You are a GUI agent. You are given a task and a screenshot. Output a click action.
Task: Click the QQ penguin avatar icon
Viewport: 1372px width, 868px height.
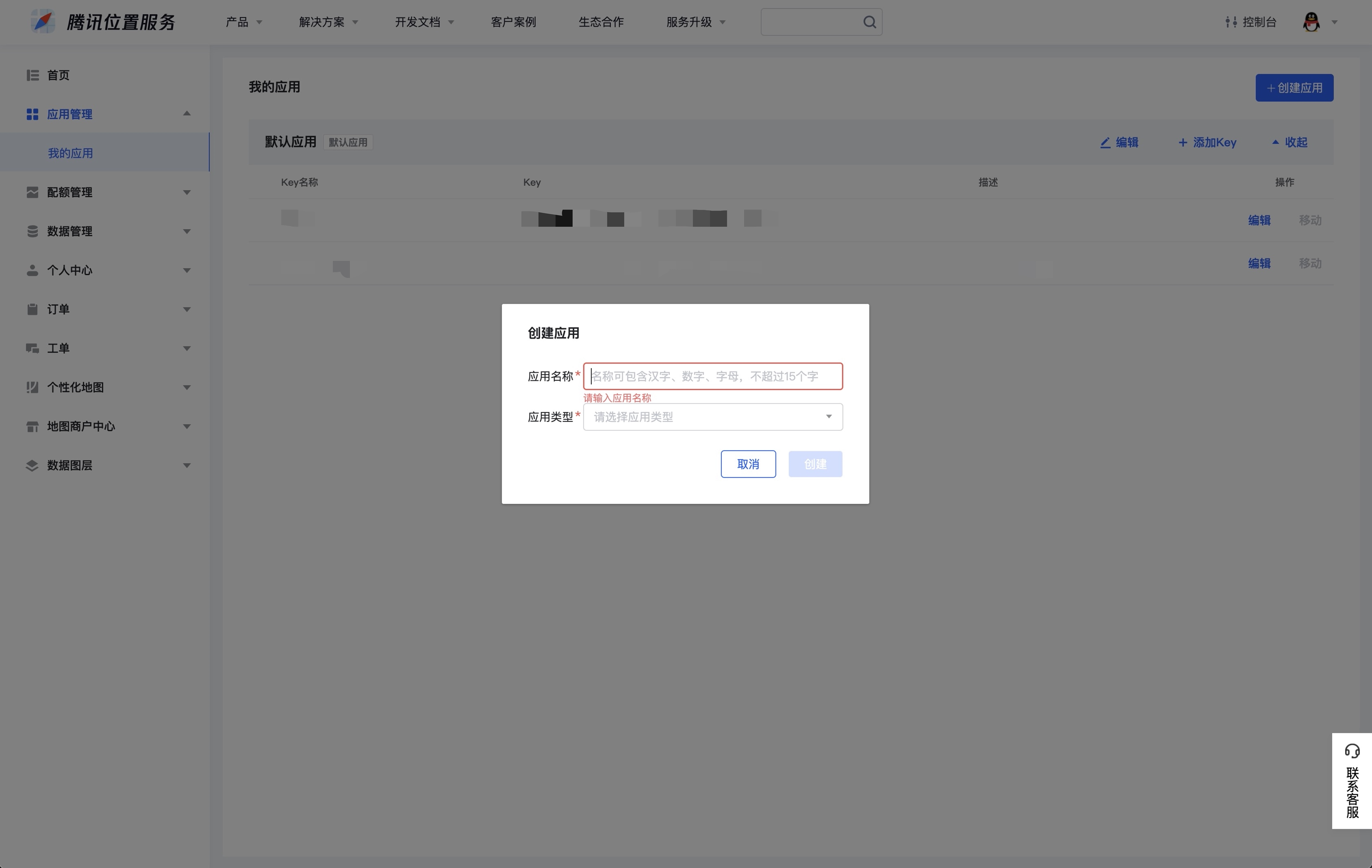(x=1311, y=22)
